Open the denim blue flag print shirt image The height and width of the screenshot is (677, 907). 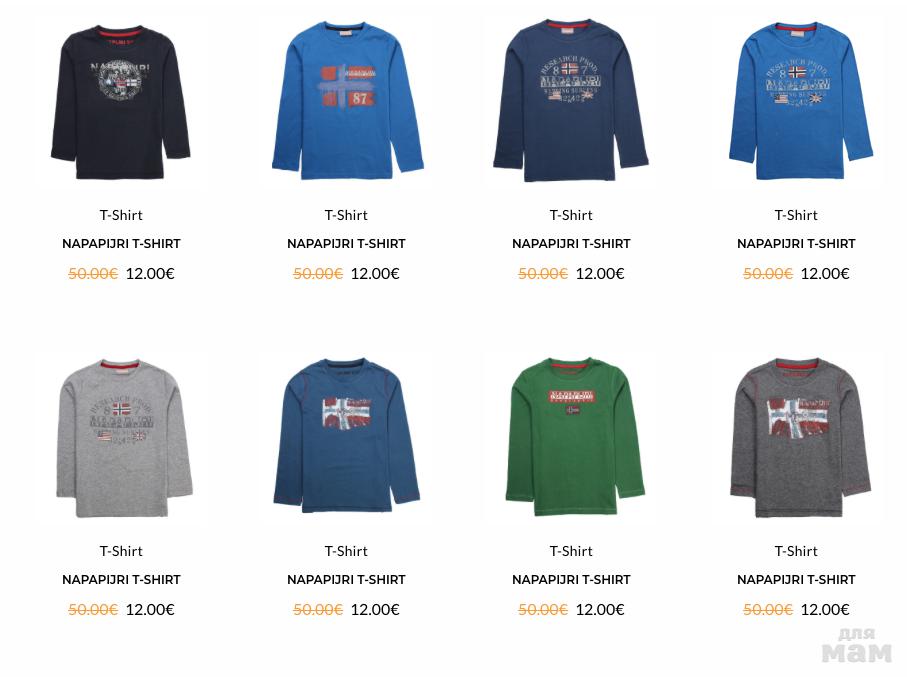[346, 436]
